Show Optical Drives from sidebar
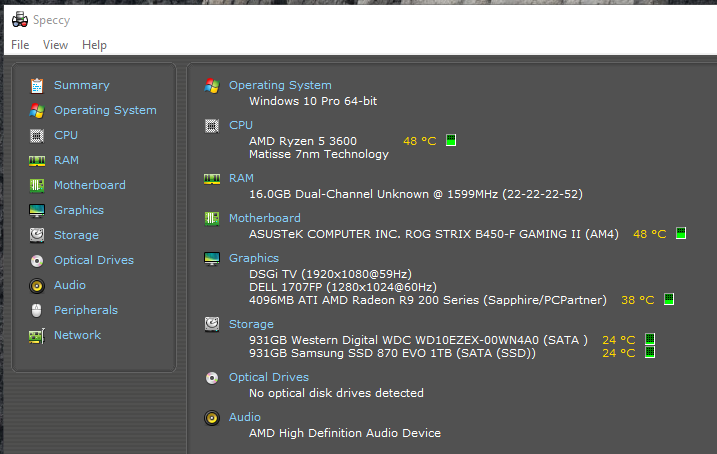The width and height of the screenshot is (717, 454). point(94,260)
